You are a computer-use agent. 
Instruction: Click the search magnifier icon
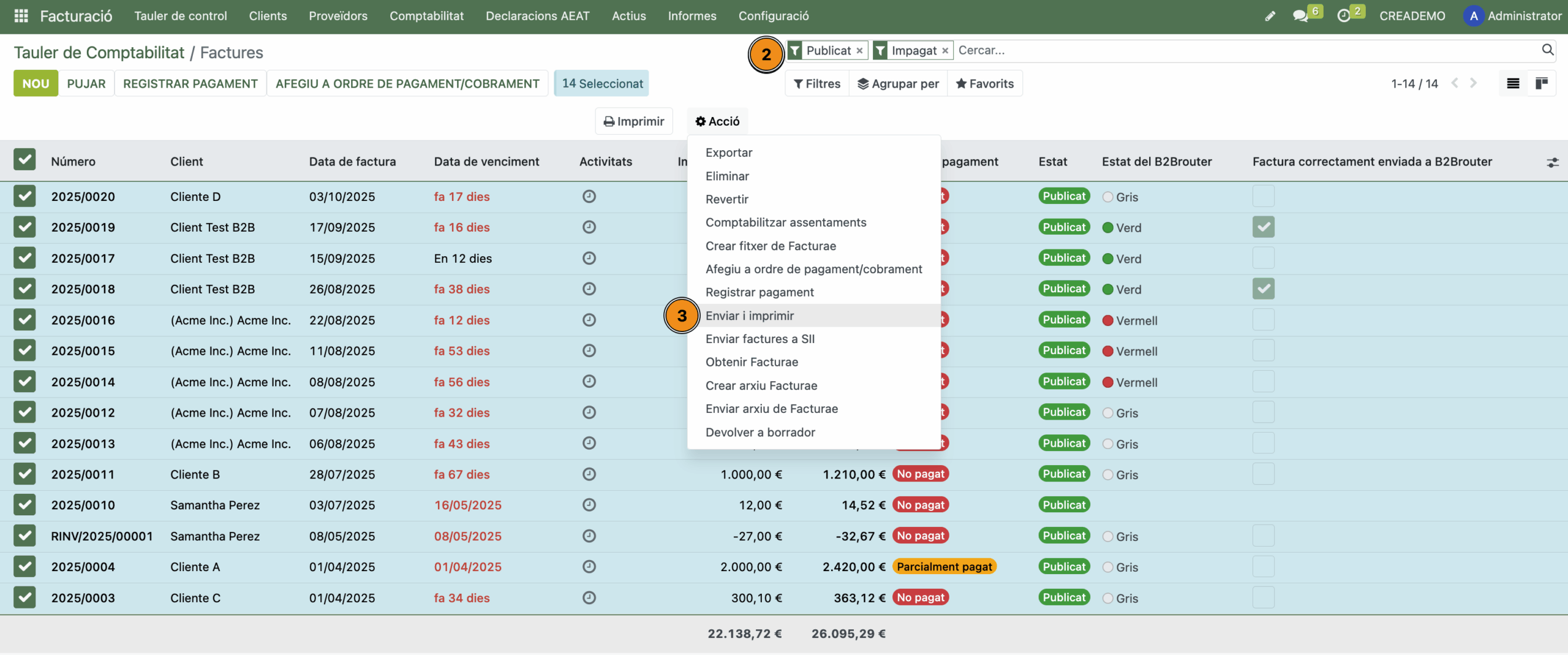1547,50
